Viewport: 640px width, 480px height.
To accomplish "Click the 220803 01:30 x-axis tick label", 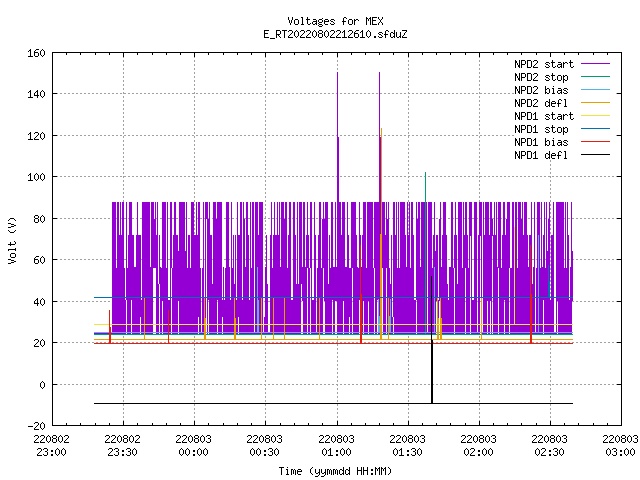I will (407, 445).
